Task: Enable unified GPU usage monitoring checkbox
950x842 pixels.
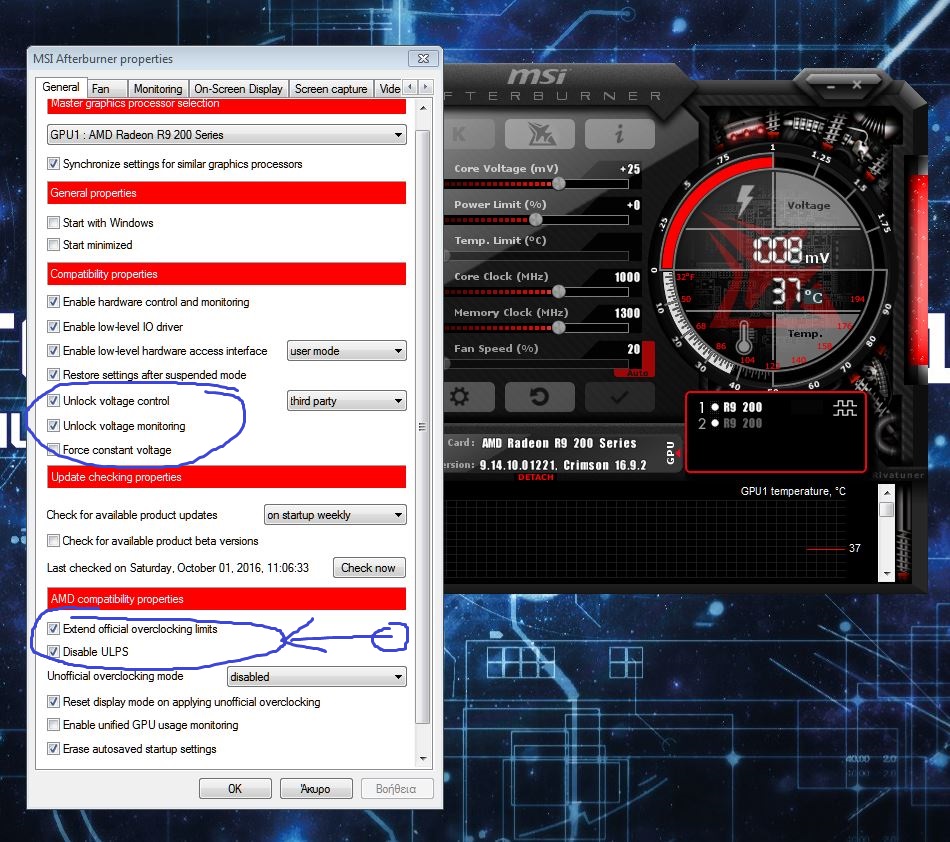Action: click(x=53, y=724)
